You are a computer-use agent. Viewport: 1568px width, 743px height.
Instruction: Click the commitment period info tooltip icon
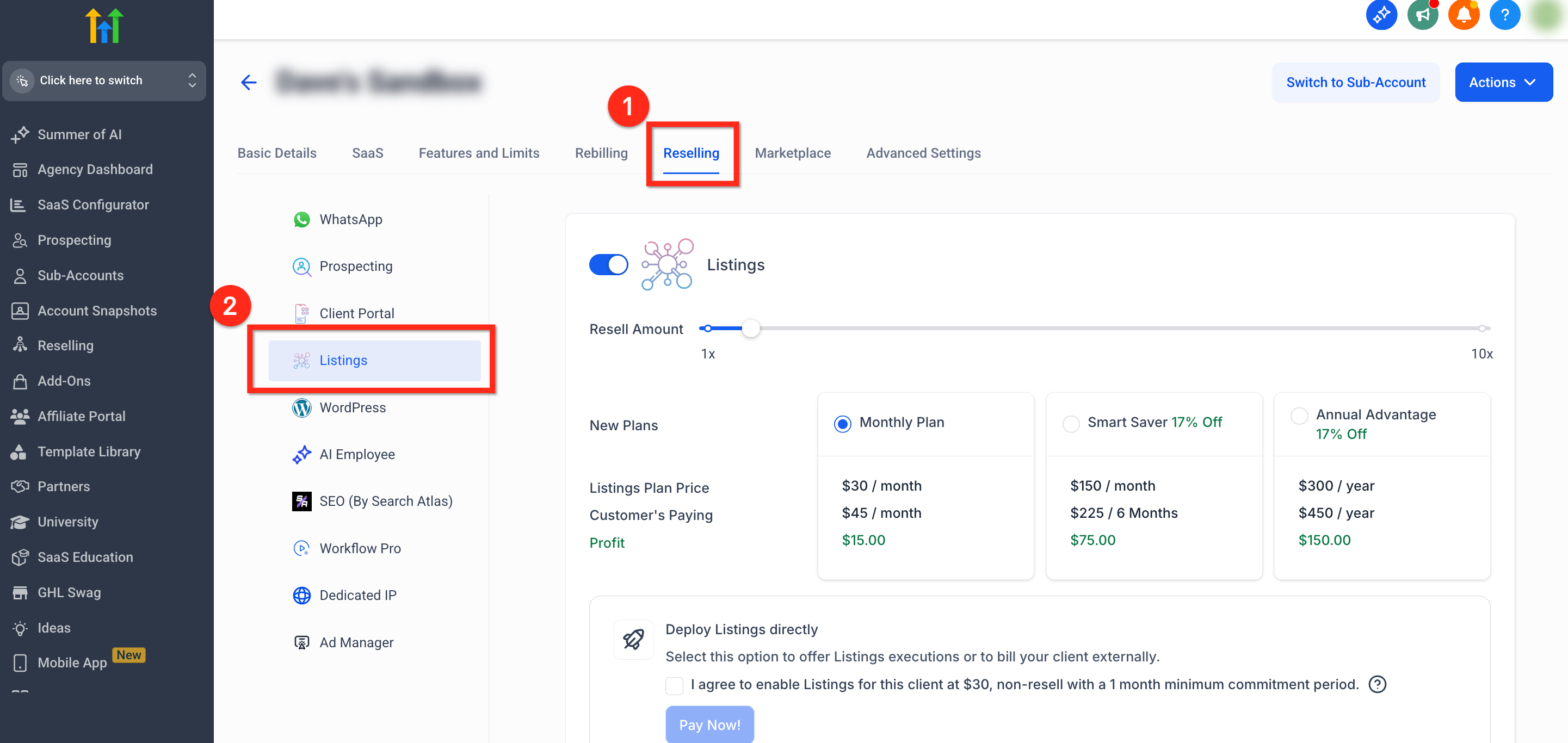[1377, 685]
